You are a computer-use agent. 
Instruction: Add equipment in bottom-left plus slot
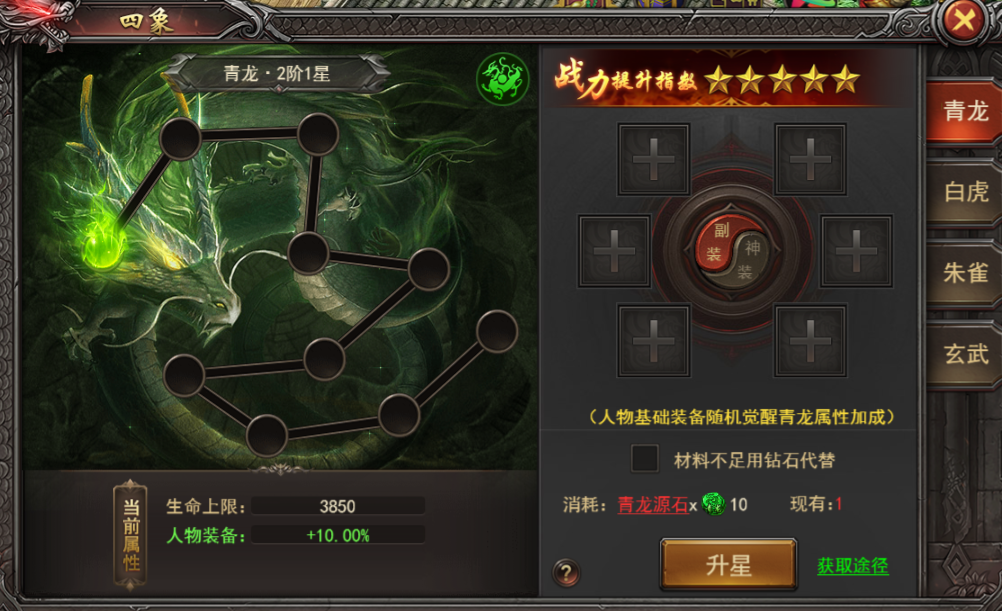coord(653,341)
